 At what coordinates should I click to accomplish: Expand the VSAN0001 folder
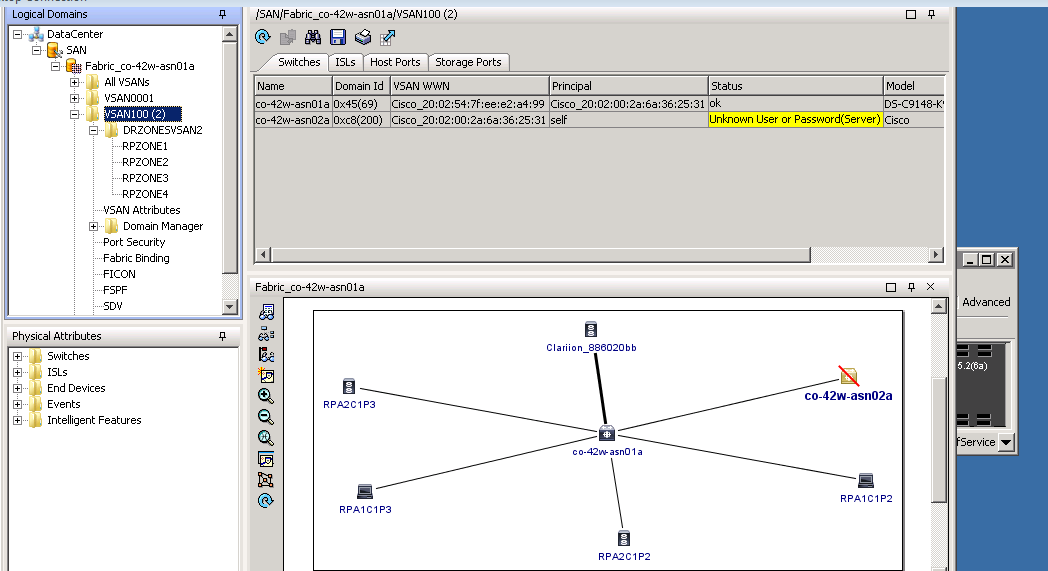coord(75,98)
